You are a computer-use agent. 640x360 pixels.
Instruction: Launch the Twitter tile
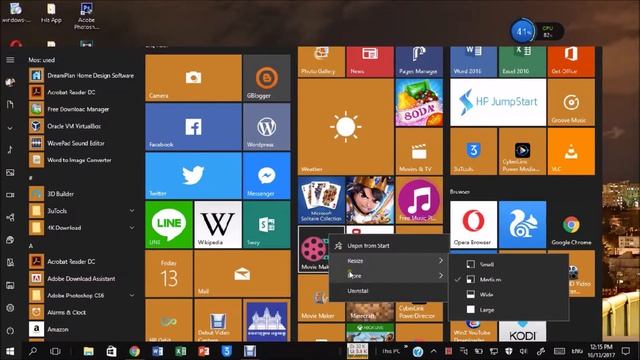193,176
